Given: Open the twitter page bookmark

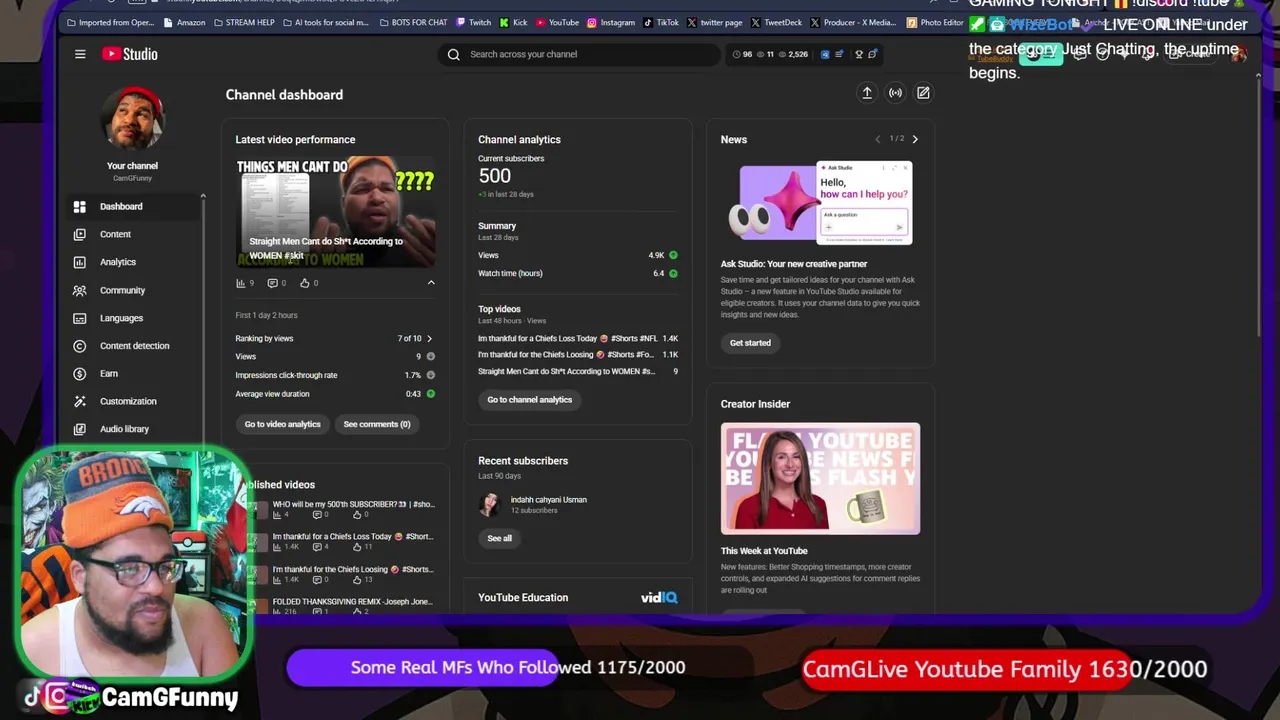Looking at the screenshot, I should tap(714, 22).
